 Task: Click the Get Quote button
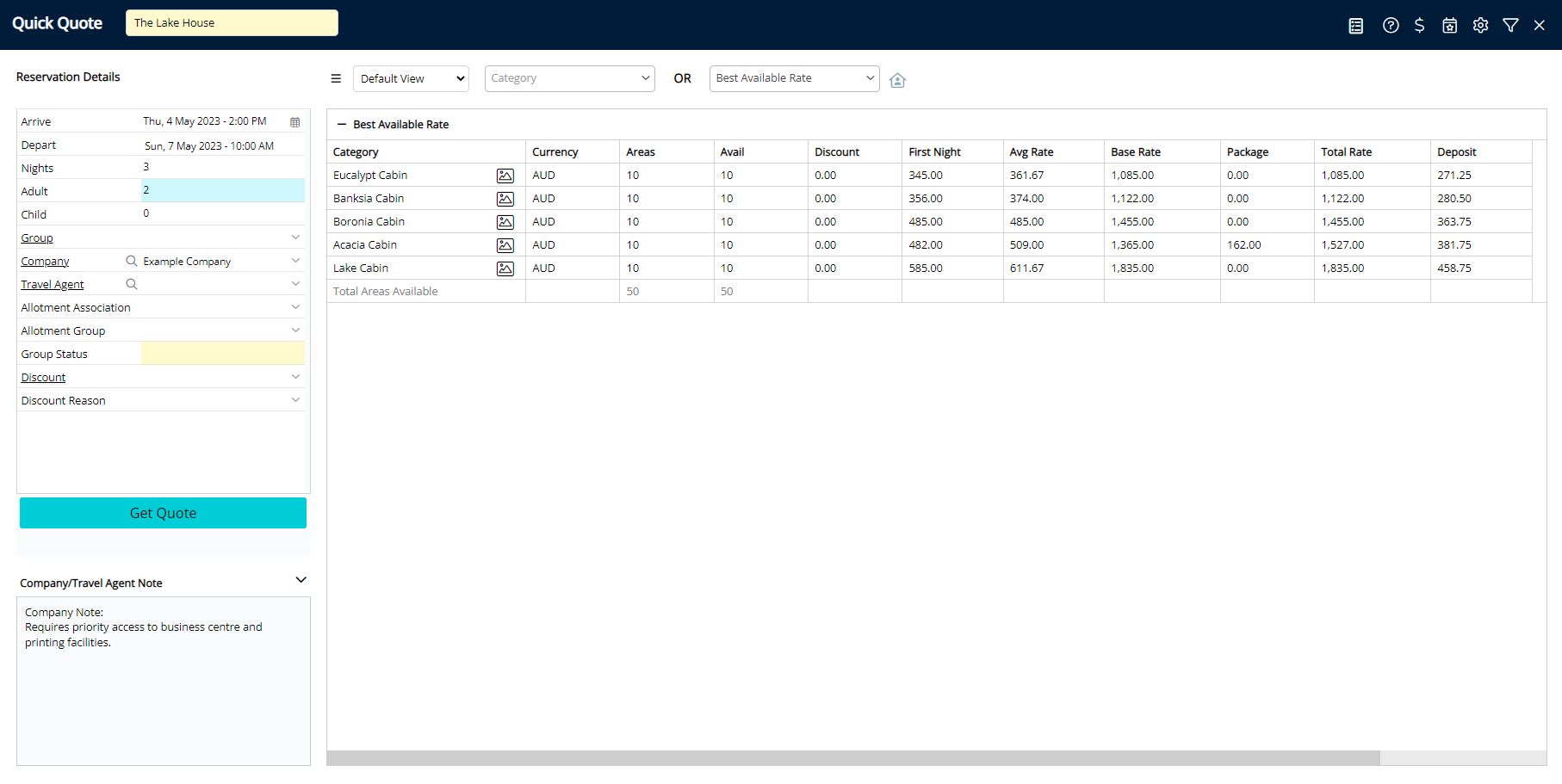pyautogui.click(x=163, y=513)
